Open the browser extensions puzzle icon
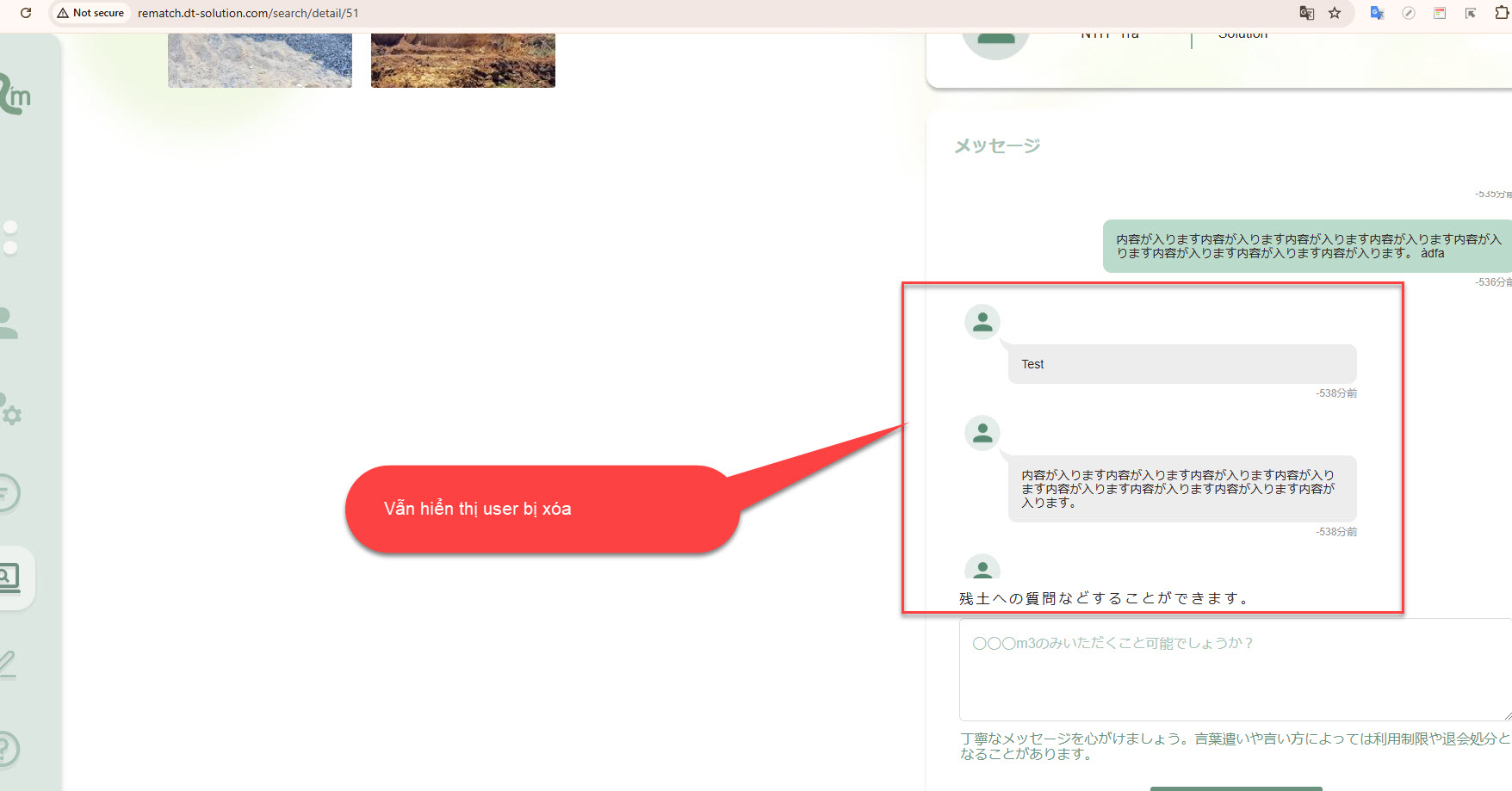The height and width of the screenshot is (791, 1512). [x=1502, y=13]
